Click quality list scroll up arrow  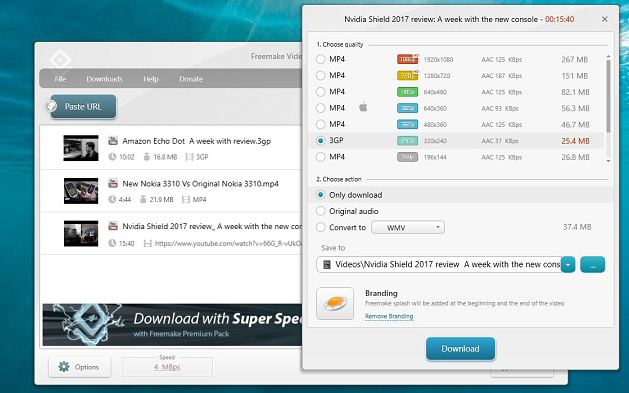[609, 57]
